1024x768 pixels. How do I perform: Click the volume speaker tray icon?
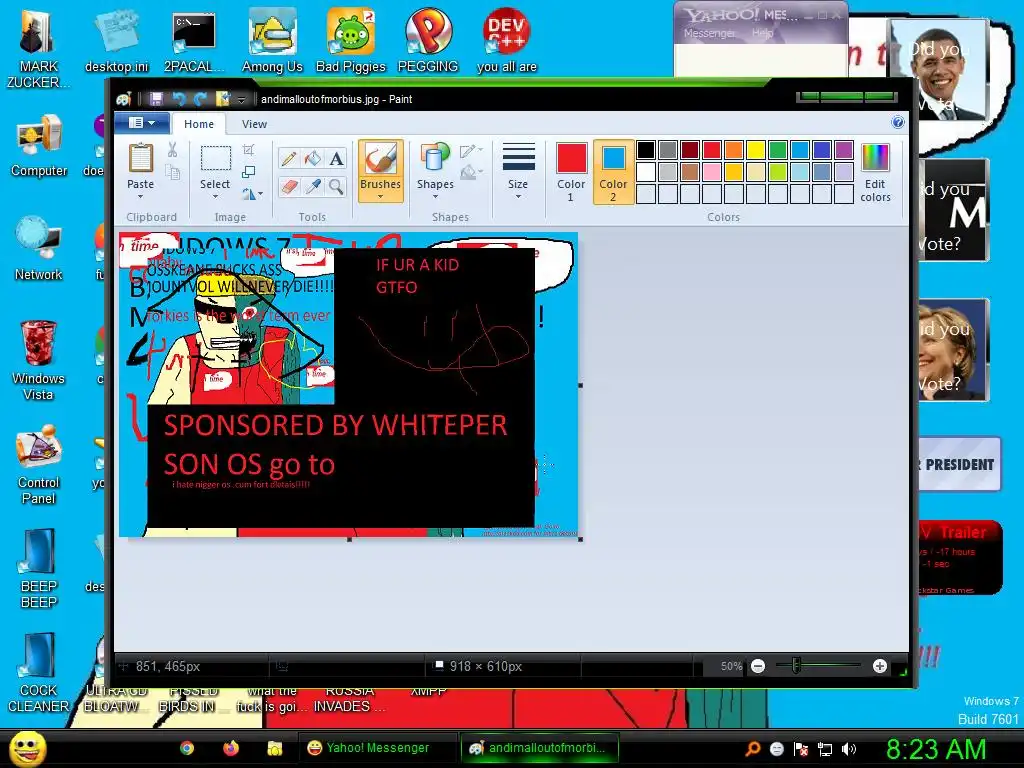tap(849, 749)
